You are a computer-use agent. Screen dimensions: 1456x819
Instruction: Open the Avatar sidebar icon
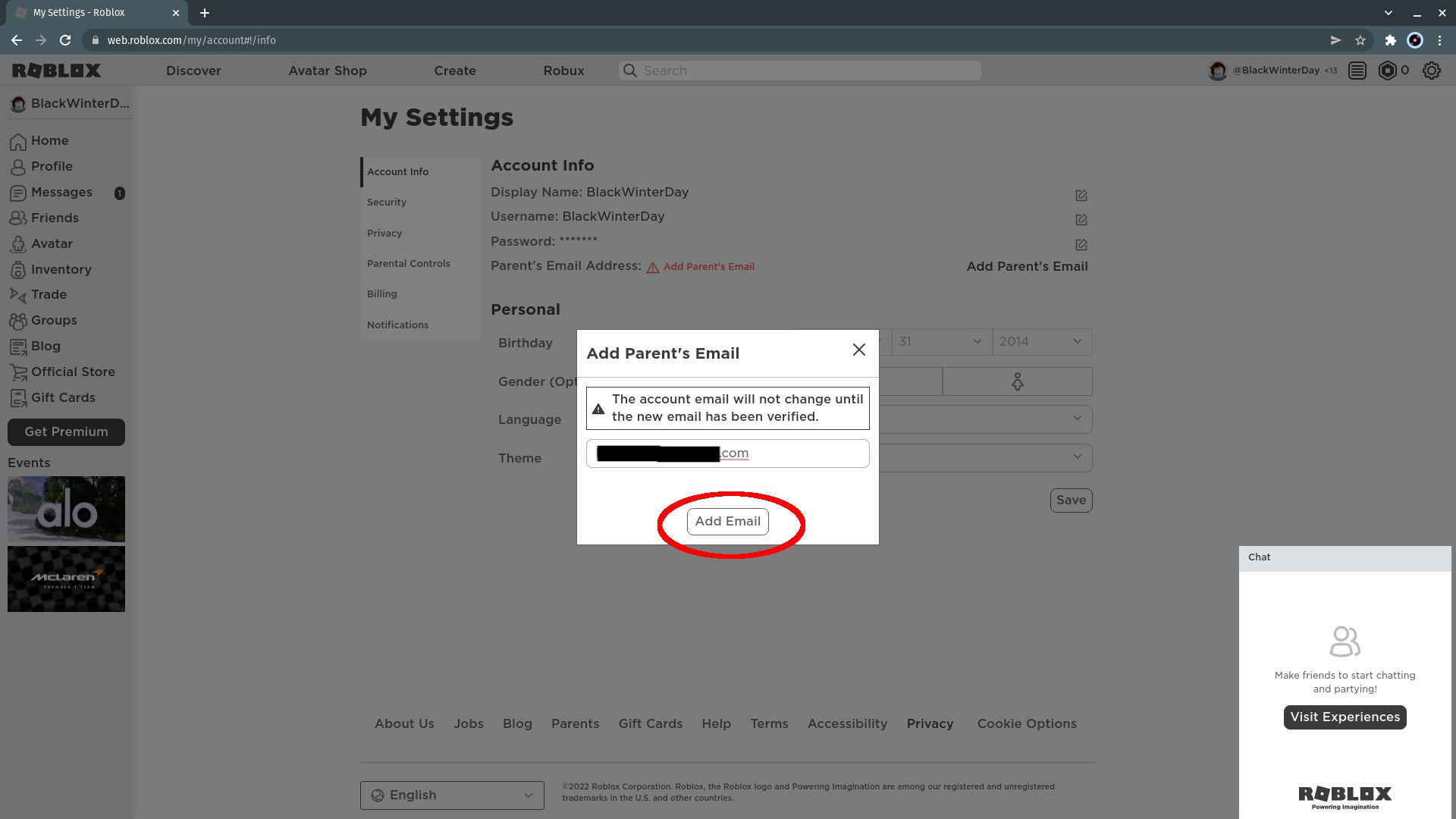click(18, 244)
